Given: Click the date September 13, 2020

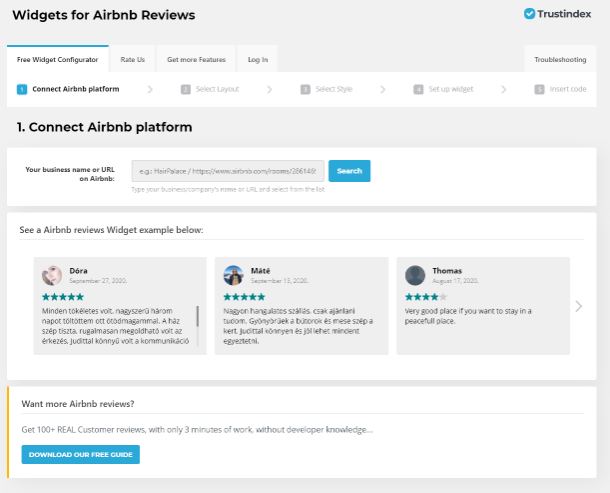Looking at the screenshot, I should 279,281.
